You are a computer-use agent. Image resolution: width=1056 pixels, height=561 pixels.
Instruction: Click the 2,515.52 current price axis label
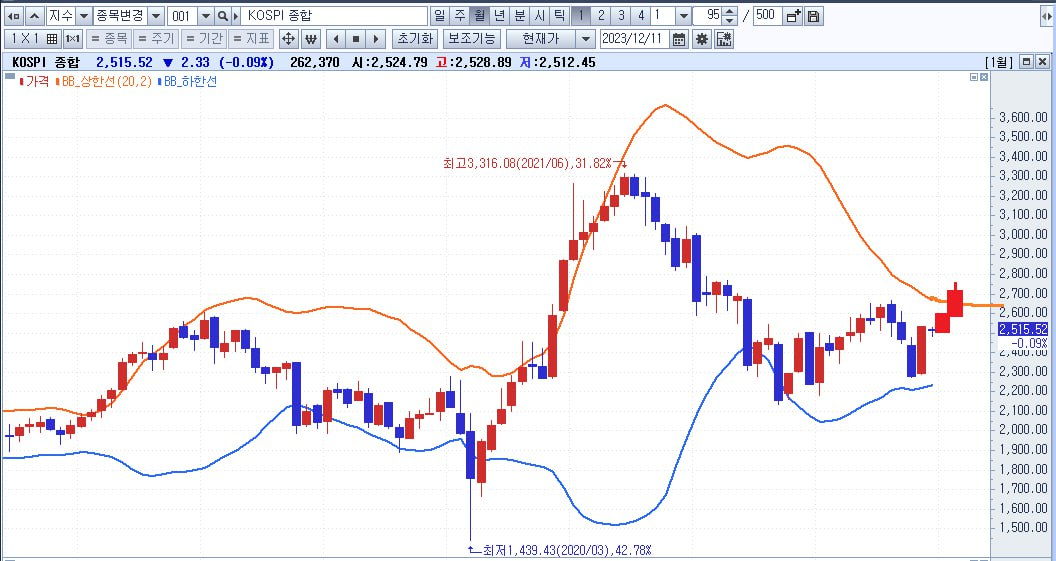pyautogui.click(x=1024, y=329)
